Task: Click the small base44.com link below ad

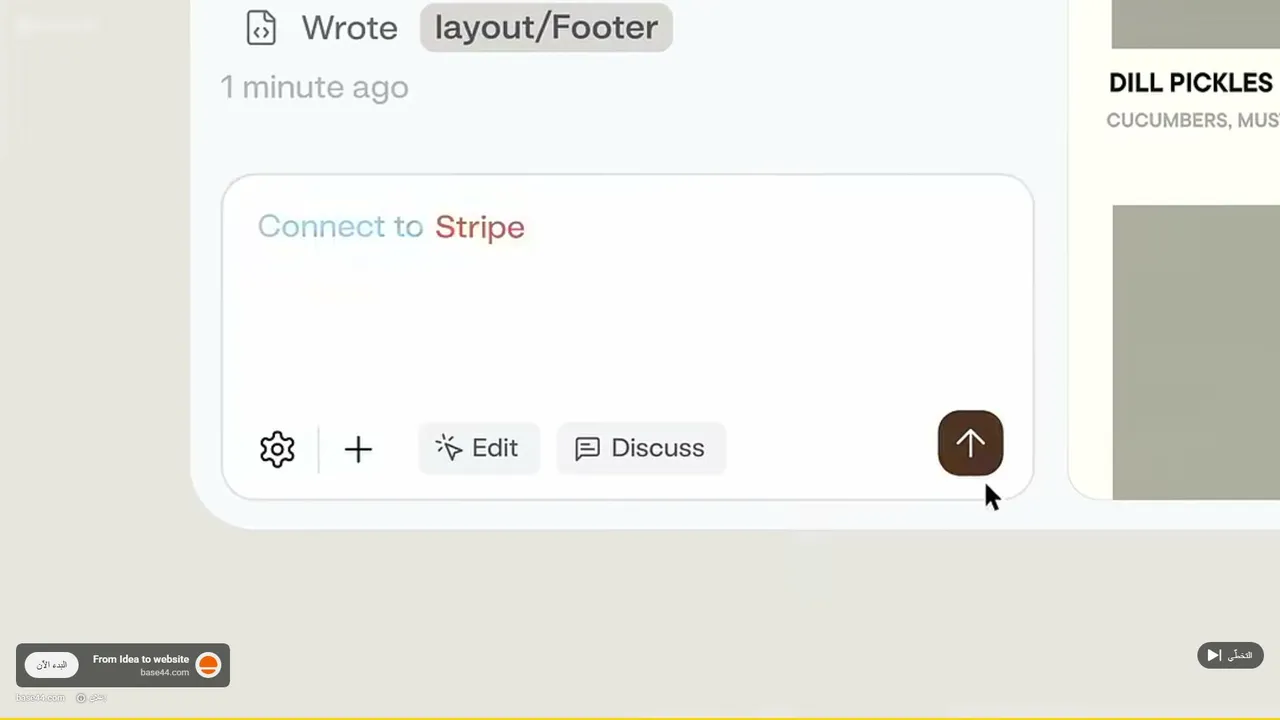Action: click(x=40, y=698)
